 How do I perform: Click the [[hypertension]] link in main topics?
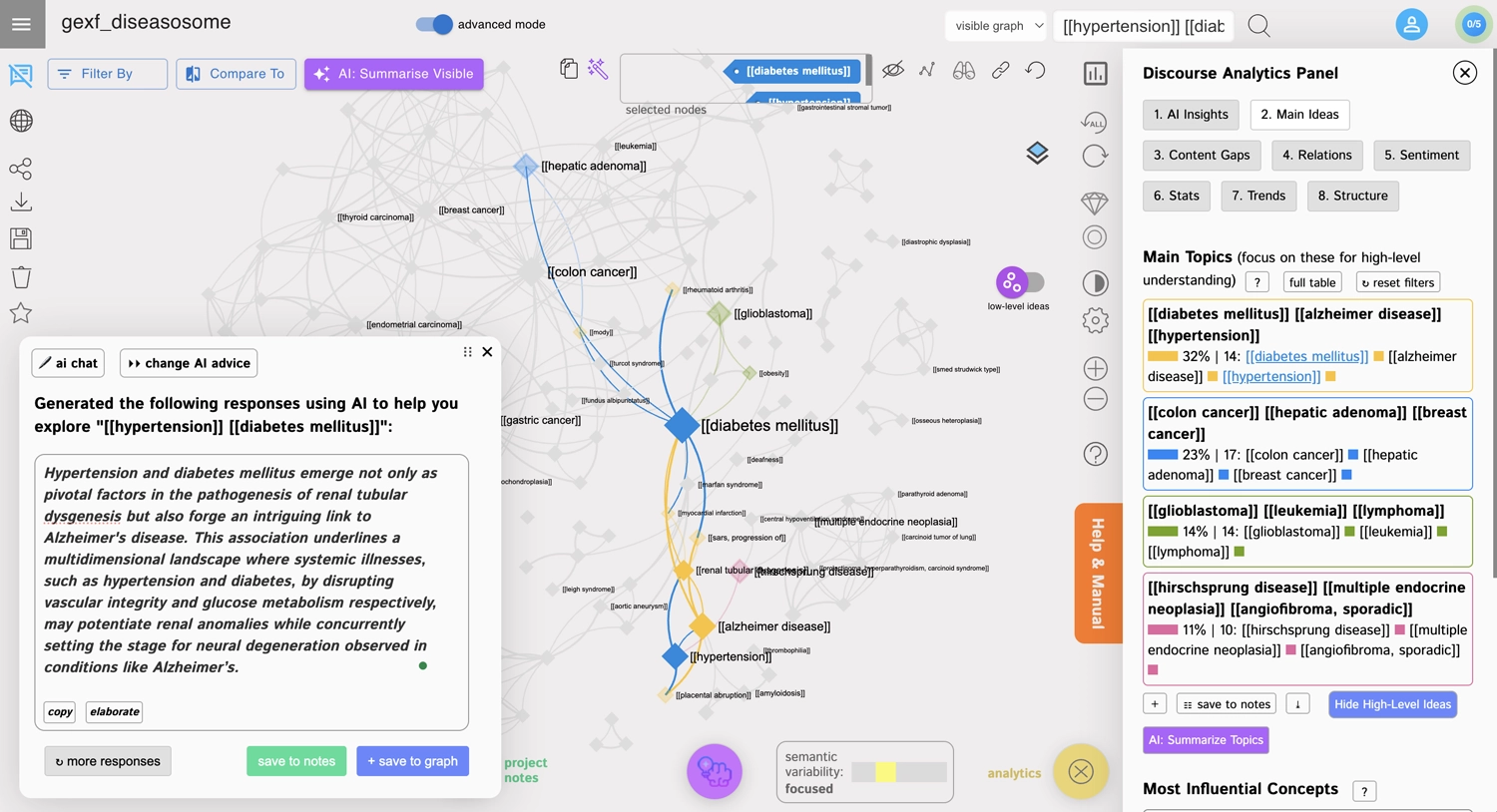[x=1271, y=376]
